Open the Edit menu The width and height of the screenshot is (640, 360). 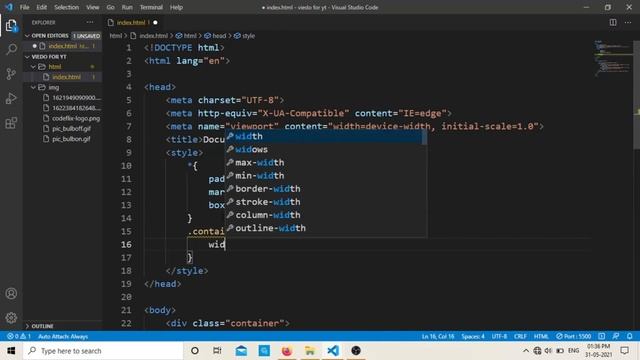pos(41,7)
